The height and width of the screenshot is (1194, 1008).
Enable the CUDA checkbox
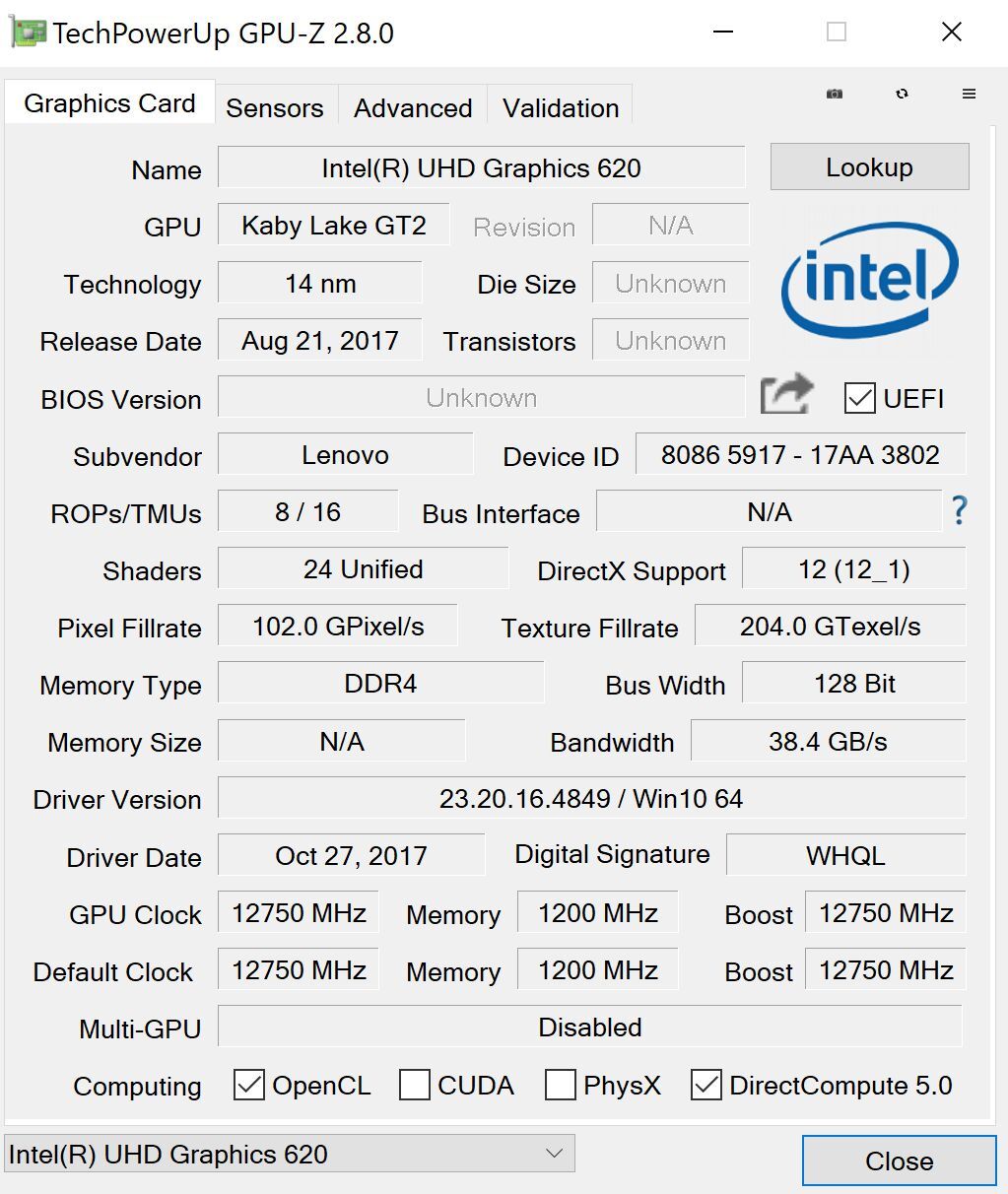click(415, 1085)
